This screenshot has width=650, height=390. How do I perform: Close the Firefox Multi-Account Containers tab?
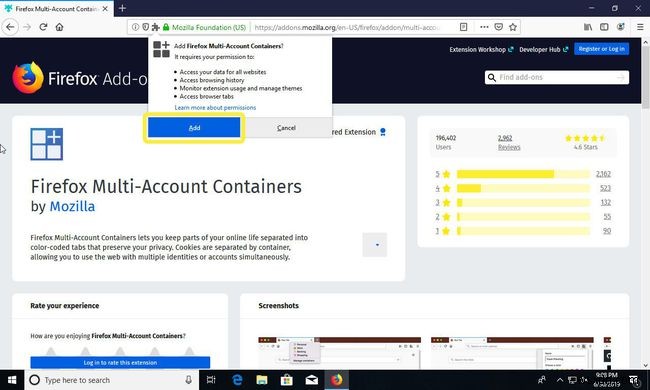105,8
